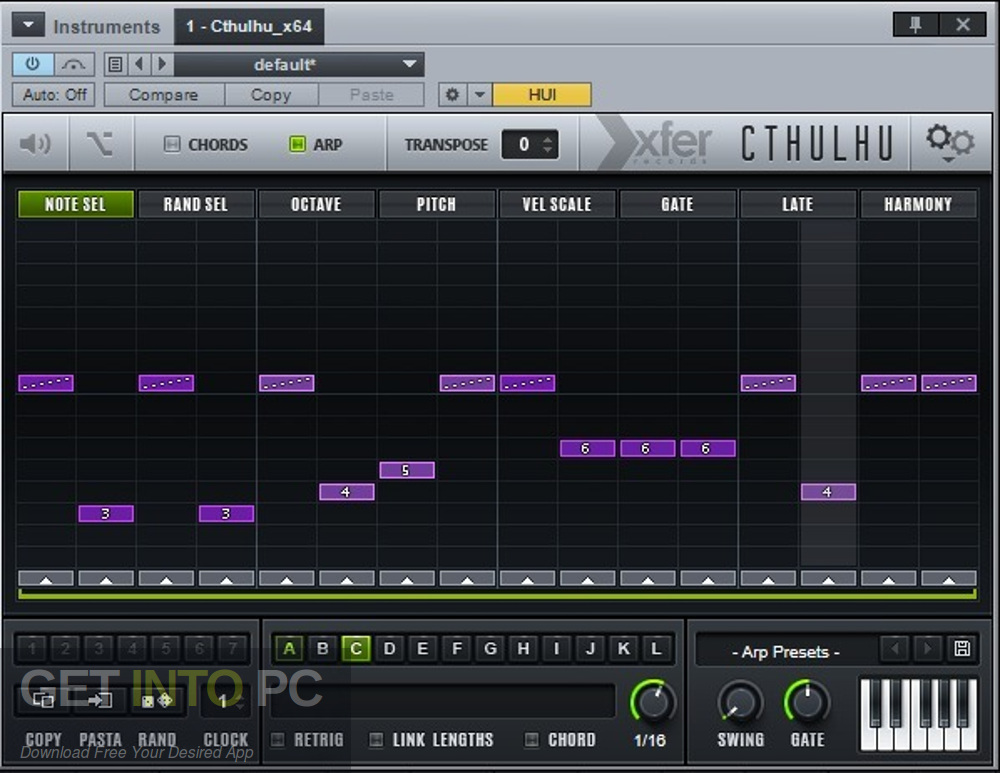
Task: Pin the plugin window
Action: [916, 25]
